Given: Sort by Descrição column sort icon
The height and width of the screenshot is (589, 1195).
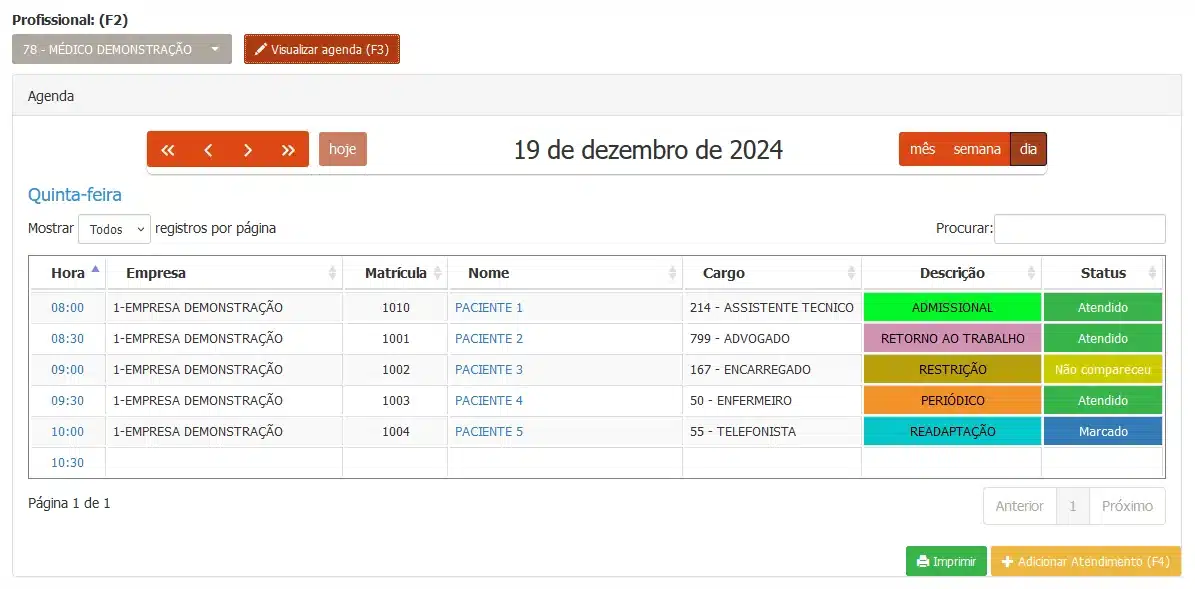Looking at the screenshot, I should tap(1031, 273).
